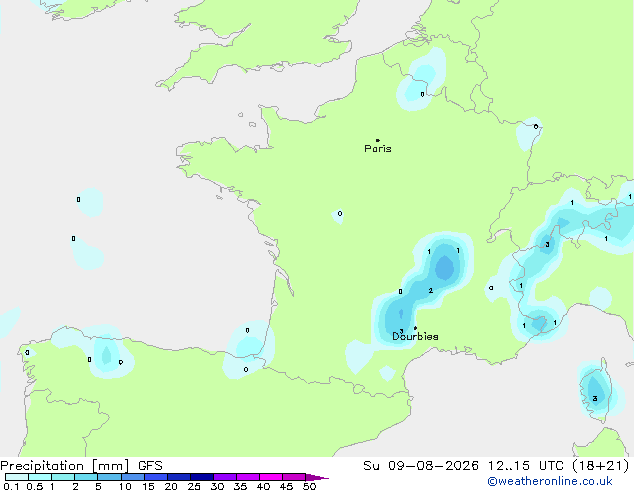
Task: Click the legend scale value '30'
Action: click(217, 486)
